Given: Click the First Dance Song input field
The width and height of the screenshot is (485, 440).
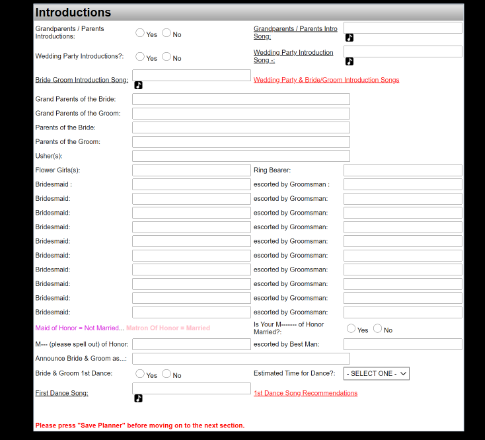Looking at the screenshot, I should [x=191, y=388].
